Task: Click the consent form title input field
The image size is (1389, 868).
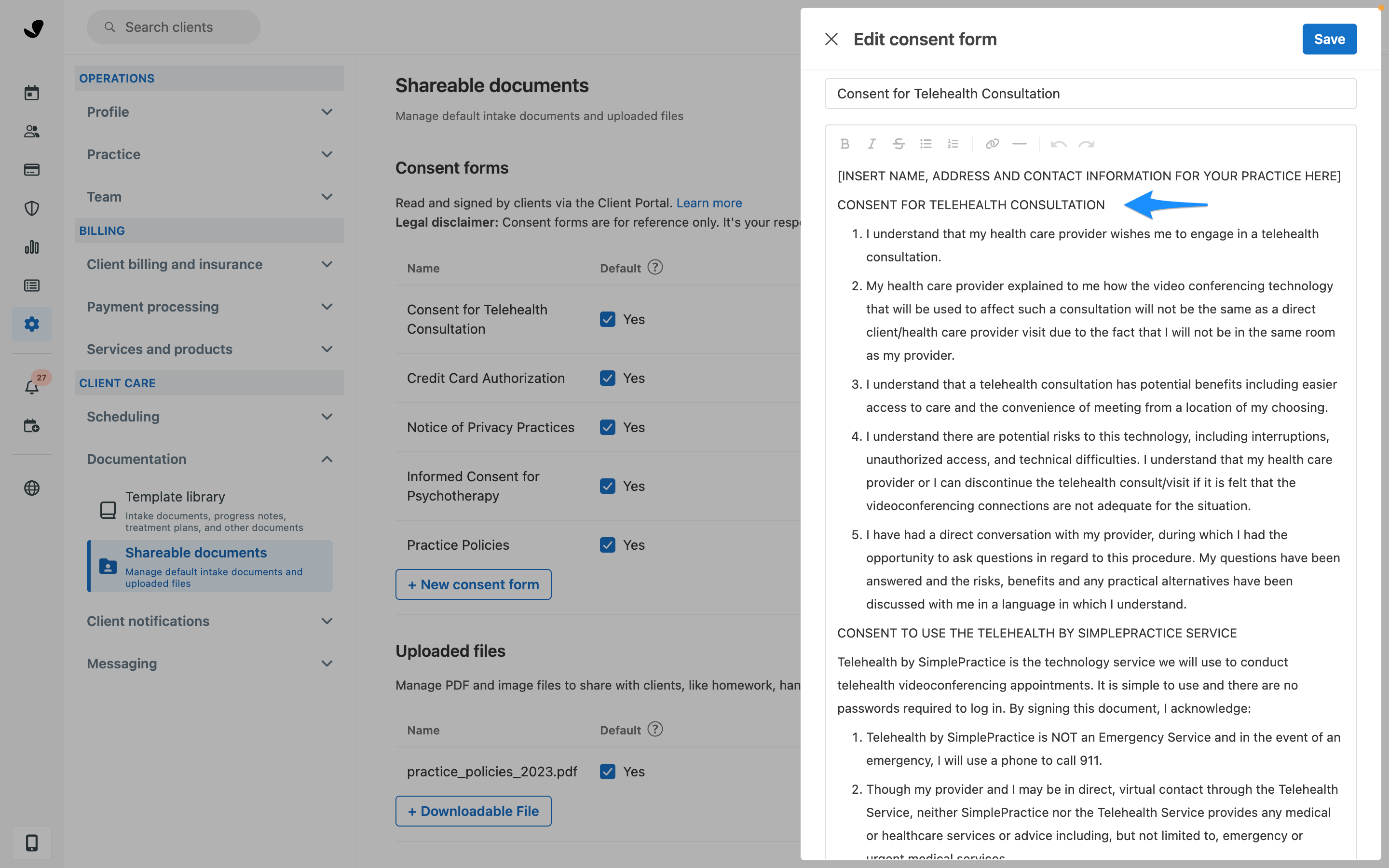Action: [1090, 94]
